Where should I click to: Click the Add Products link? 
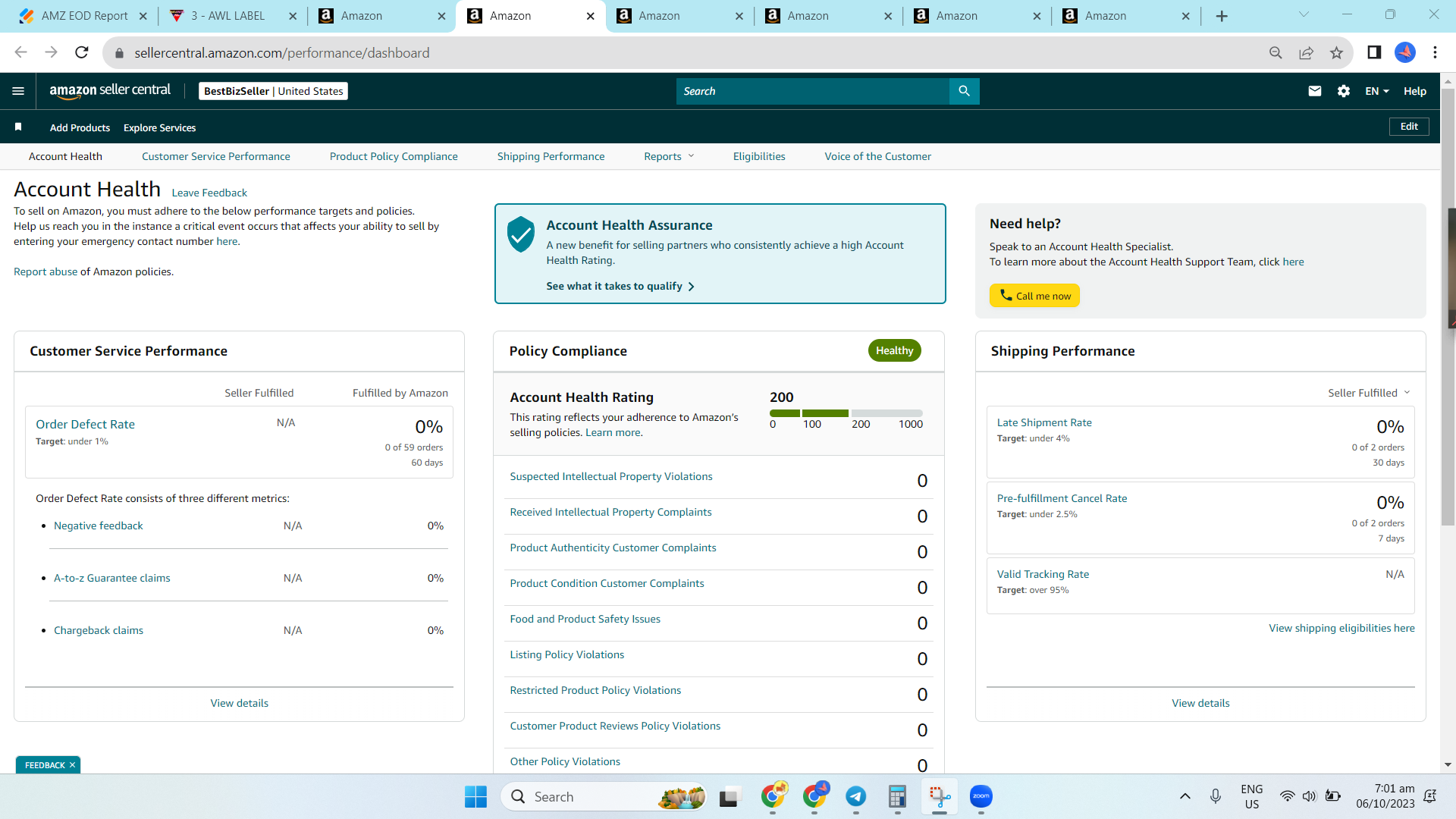tap(80, 127)
